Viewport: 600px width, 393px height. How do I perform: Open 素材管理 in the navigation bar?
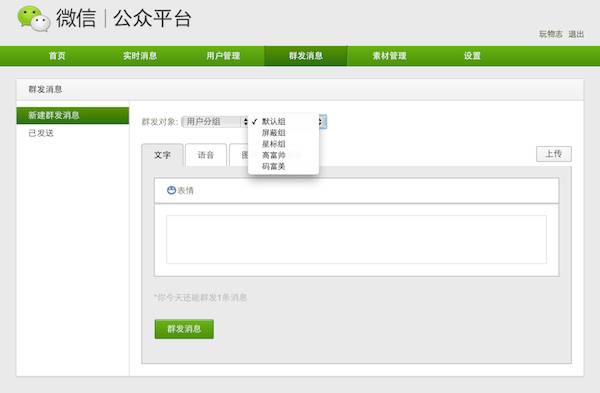tap(390, 56)
